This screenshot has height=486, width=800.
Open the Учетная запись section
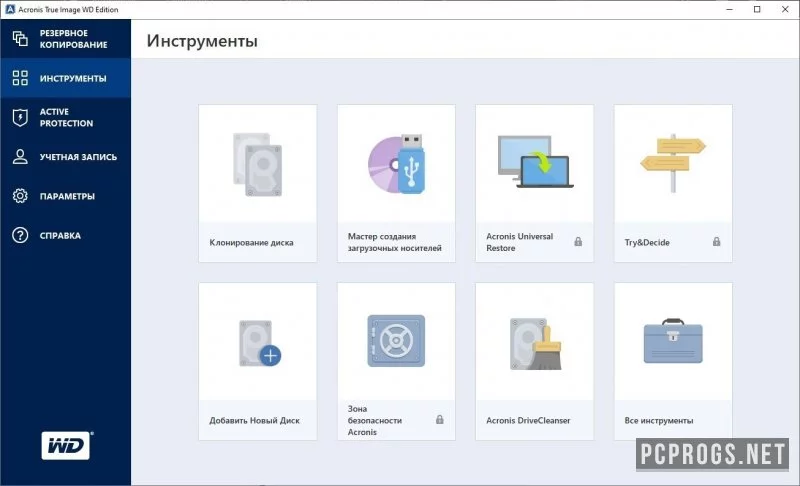coord(65,157)
